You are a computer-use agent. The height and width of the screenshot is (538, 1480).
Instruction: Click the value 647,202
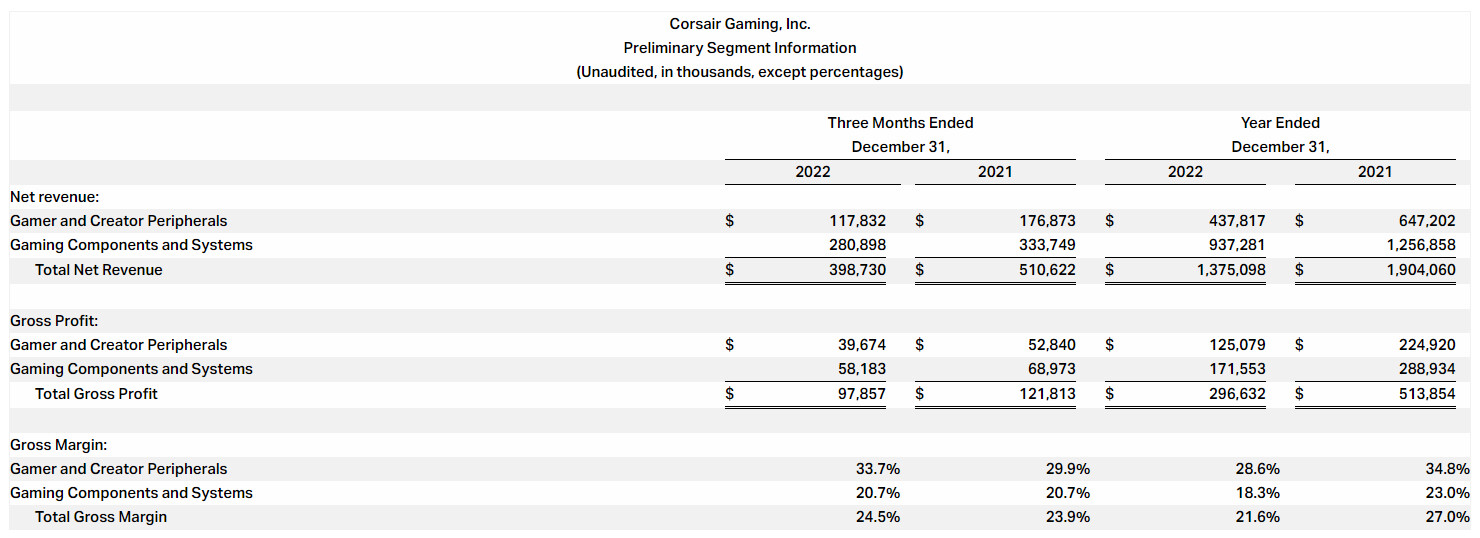1425,221
